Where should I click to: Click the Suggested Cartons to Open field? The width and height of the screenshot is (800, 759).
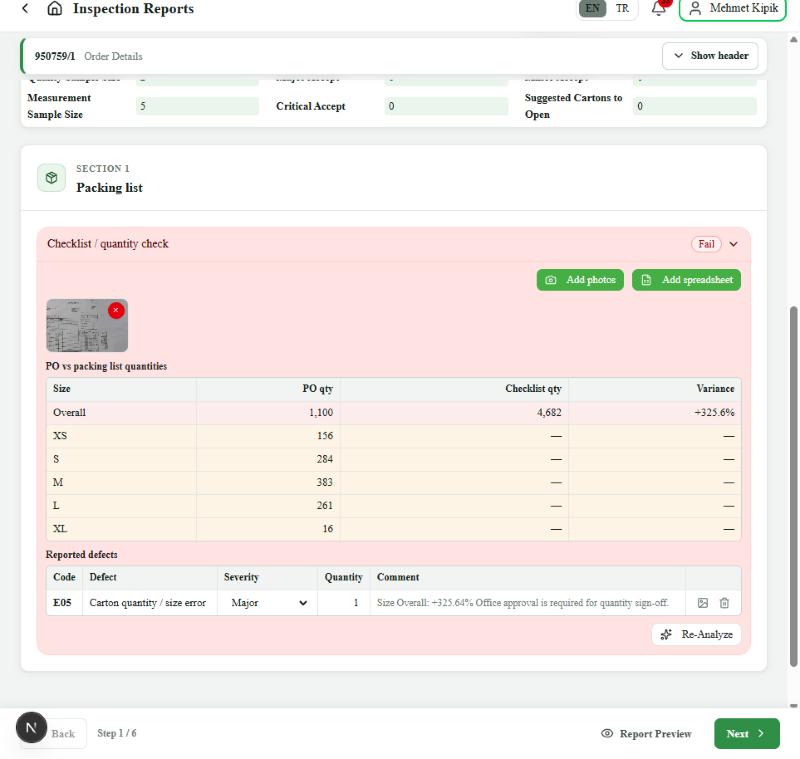(694, 106)
